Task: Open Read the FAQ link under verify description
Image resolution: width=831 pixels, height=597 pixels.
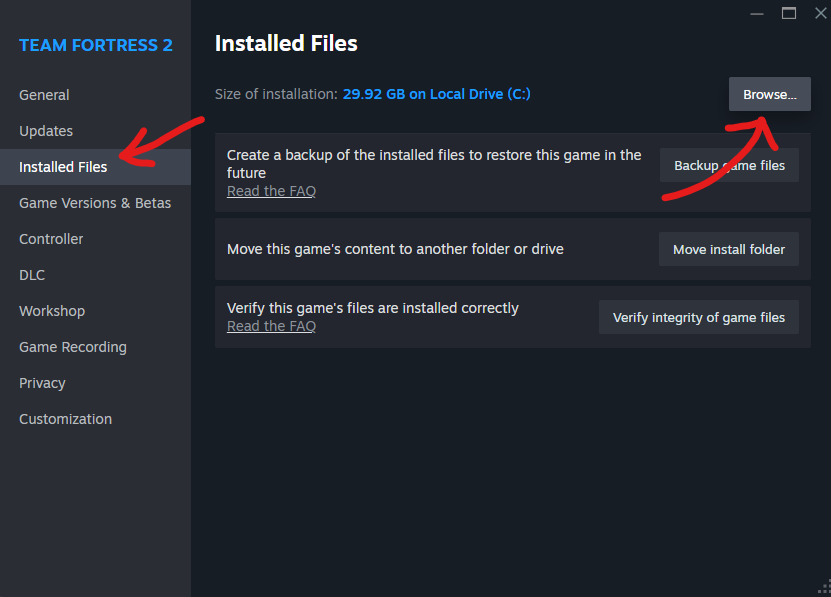Action: click(271, 326)
